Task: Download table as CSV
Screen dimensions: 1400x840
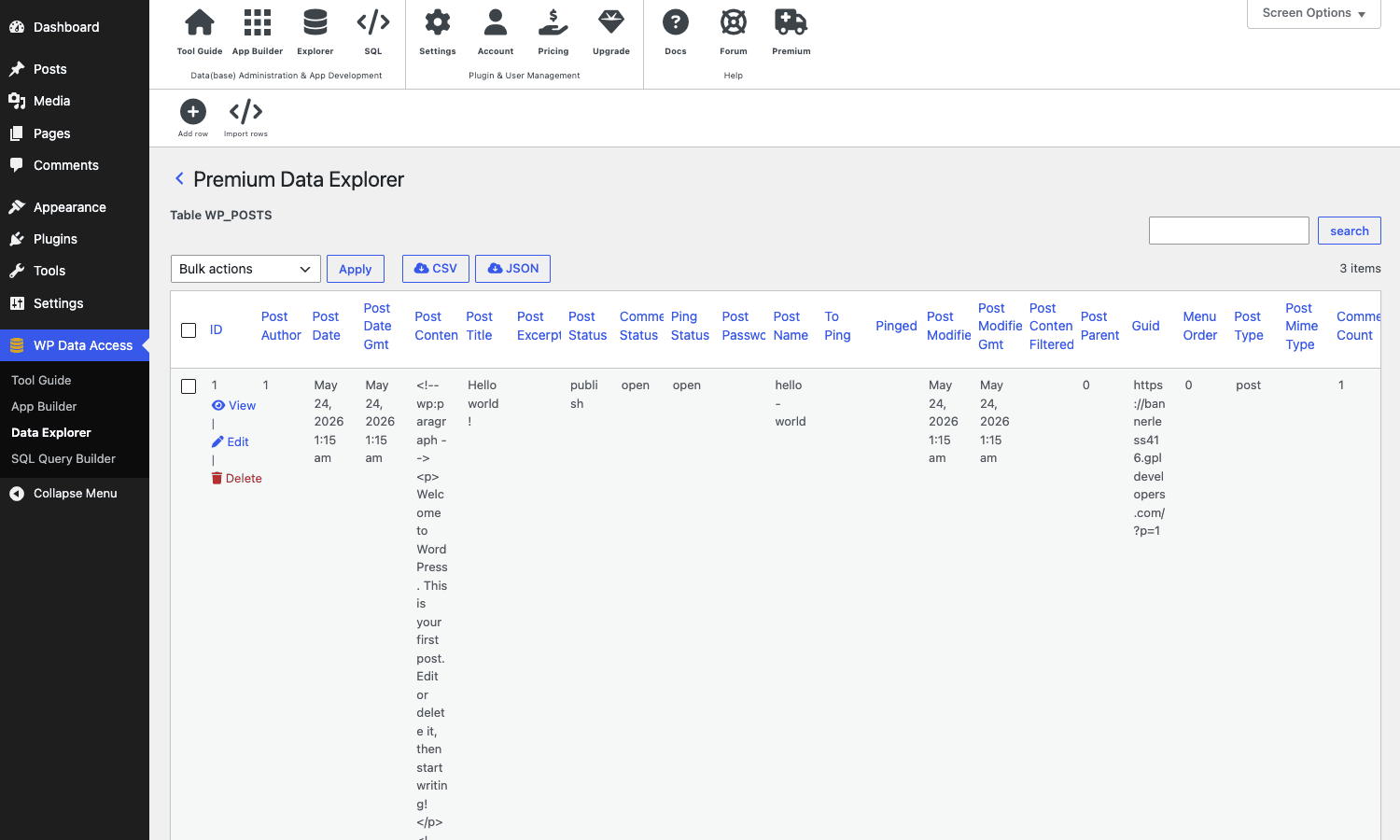Action: [x=436, y=269]
